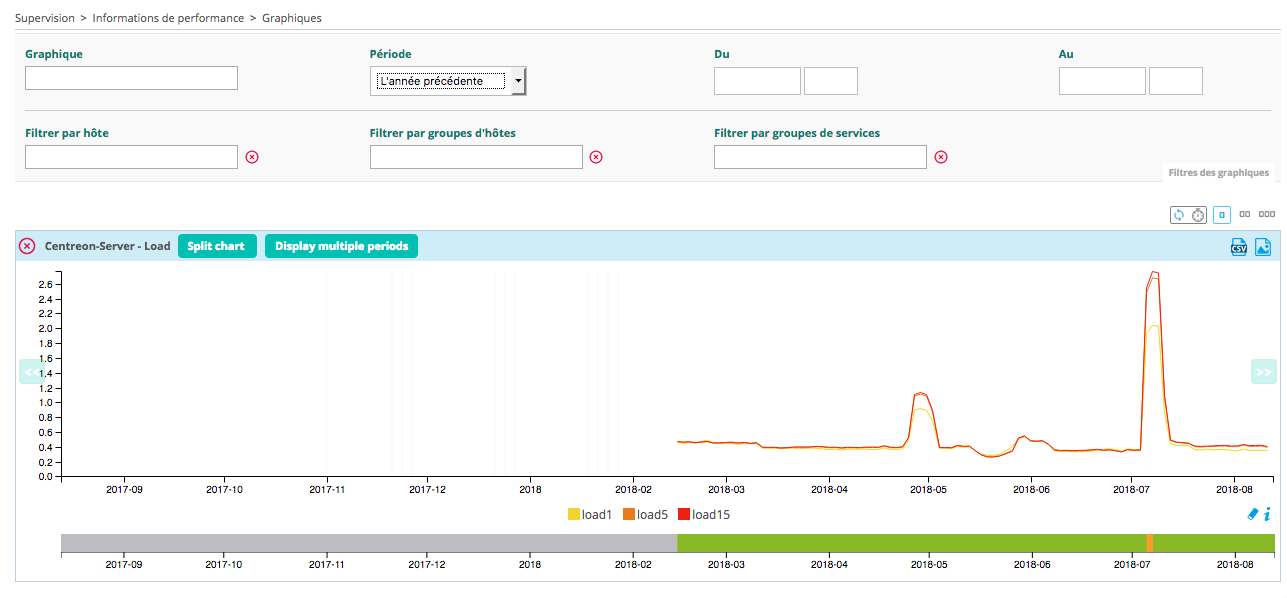Click the stopwatch auto-refresh timer icon

[1197, 215]
